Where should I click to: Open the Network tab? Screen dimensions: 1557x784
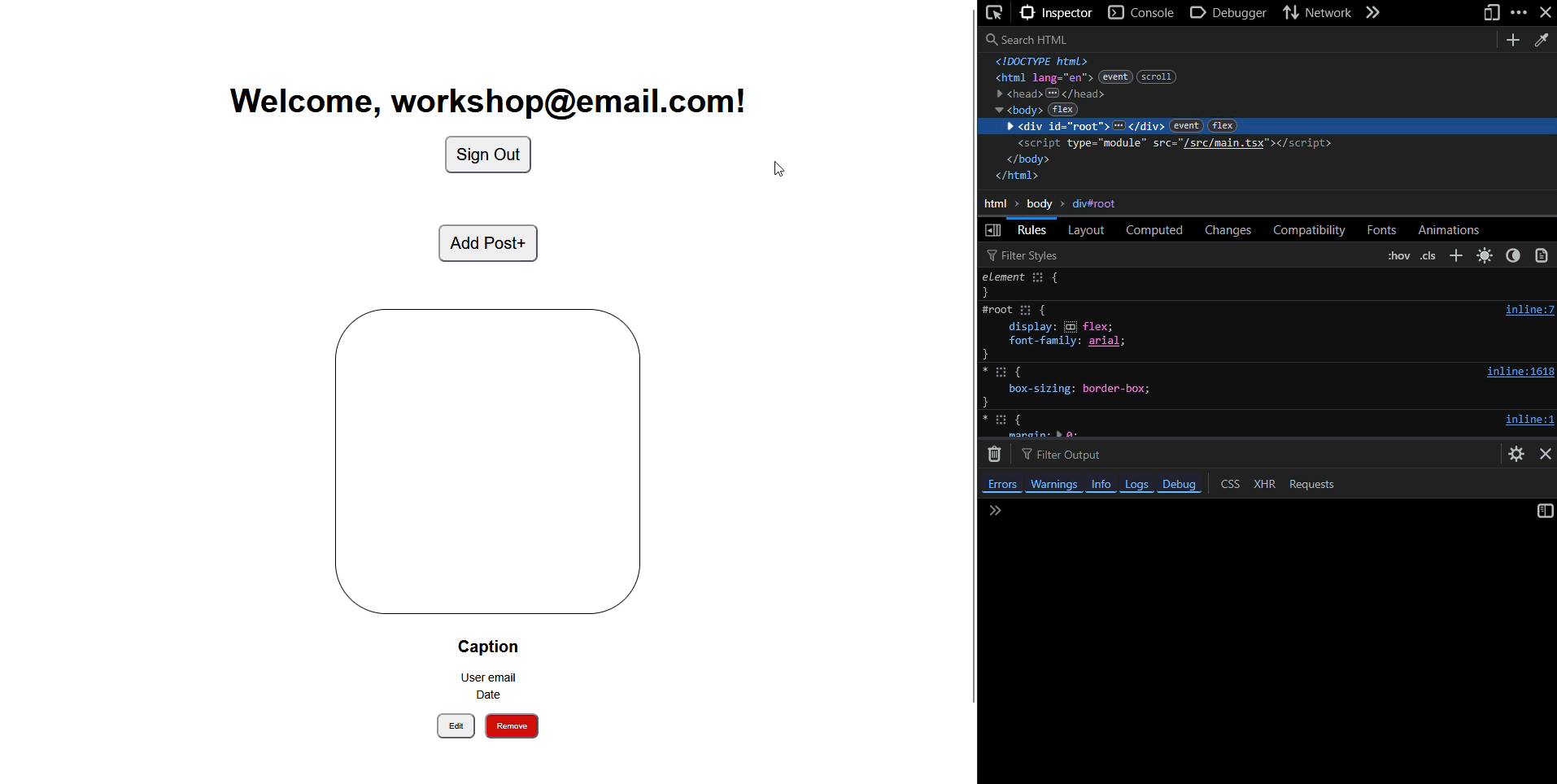(1317, 12)
